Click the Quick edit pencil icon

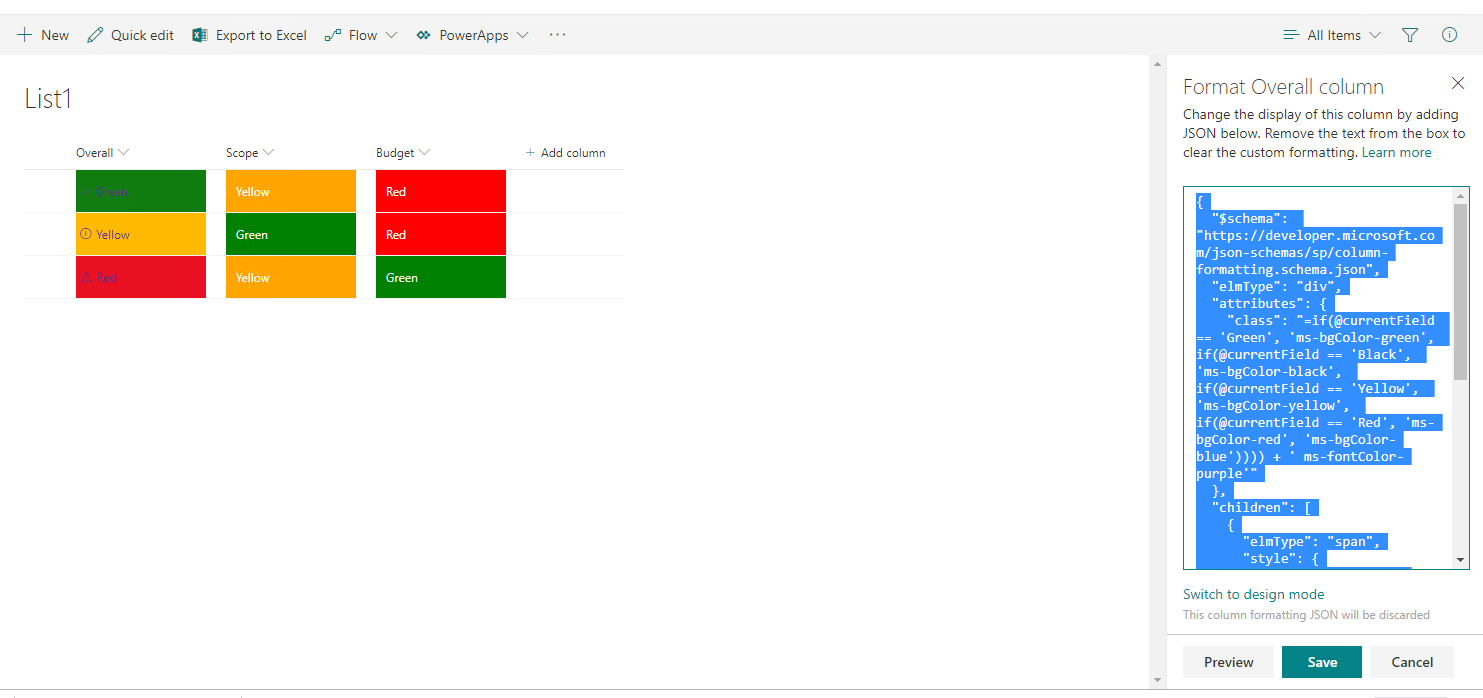(95, 35)
